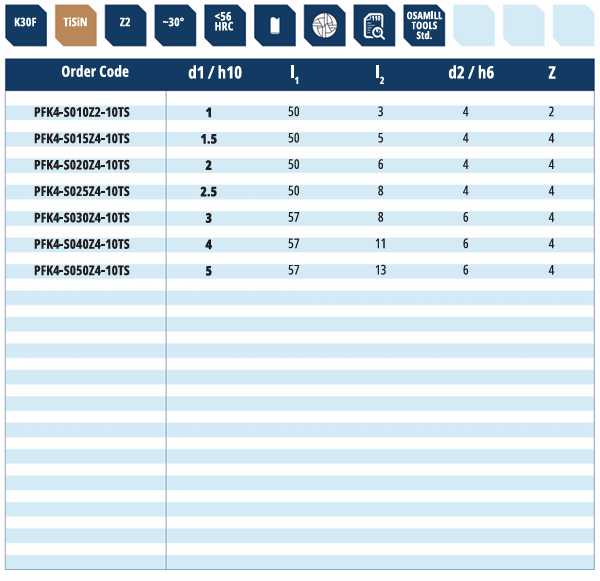The height and width of the screenshot is (581, 600).
Task: Click the Order Code column header
Action: [95, 73]
